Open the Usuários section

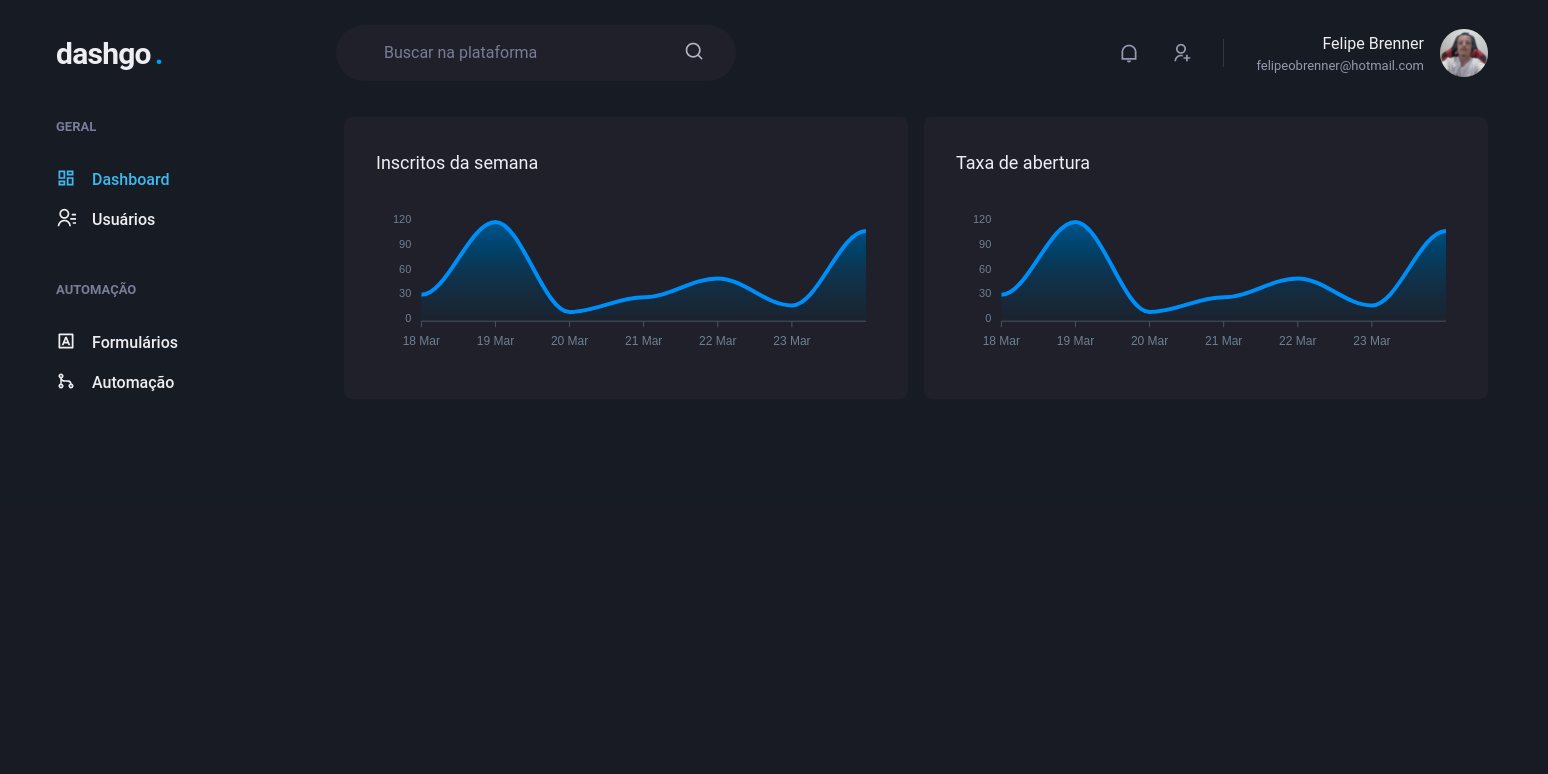(123, 219)
